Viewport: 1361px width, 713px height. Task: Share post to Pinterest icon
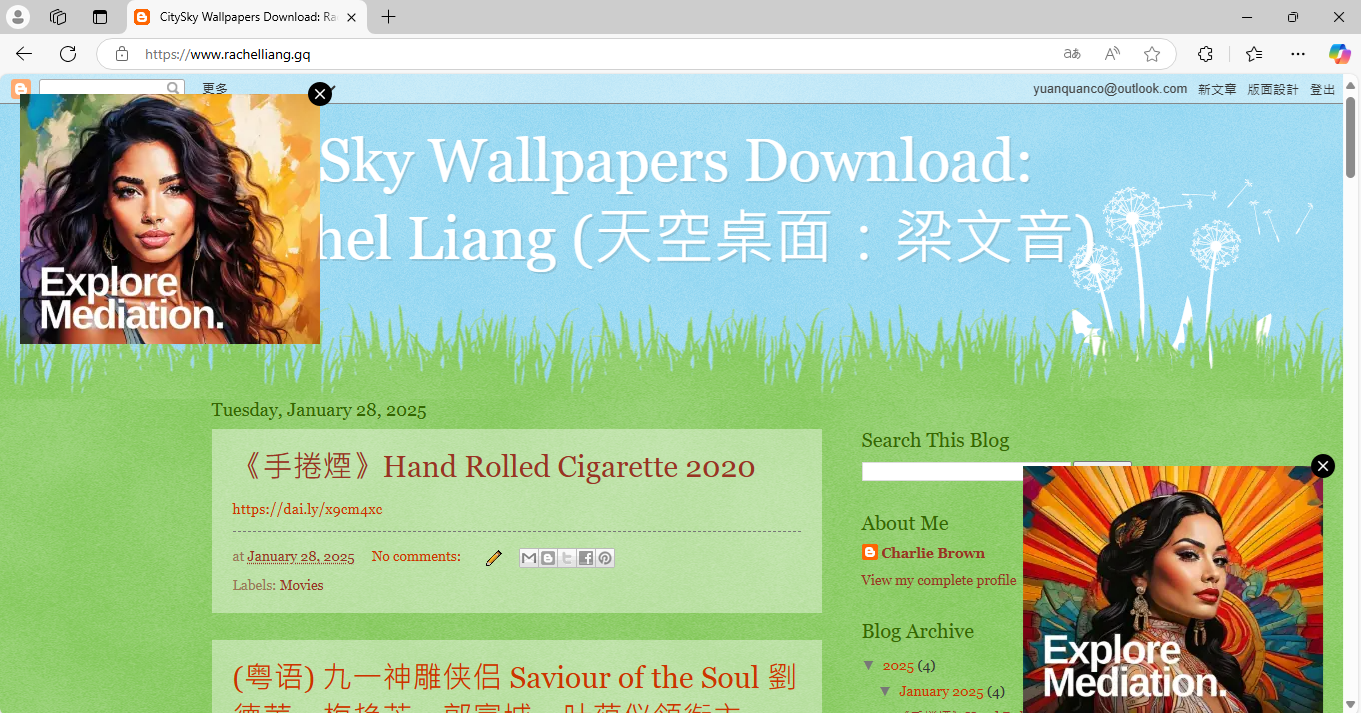coord(605,558)
